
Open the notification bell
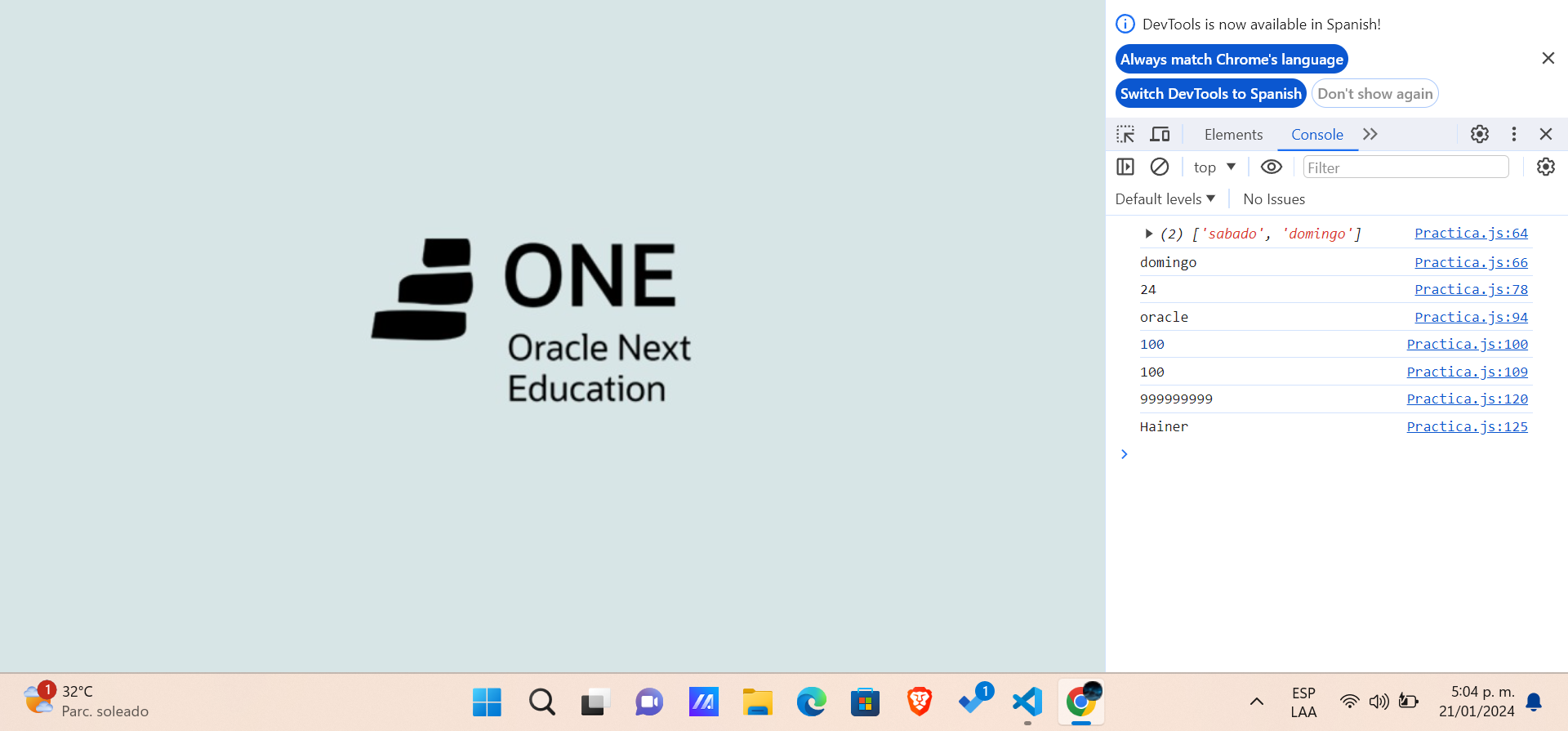1534,702
